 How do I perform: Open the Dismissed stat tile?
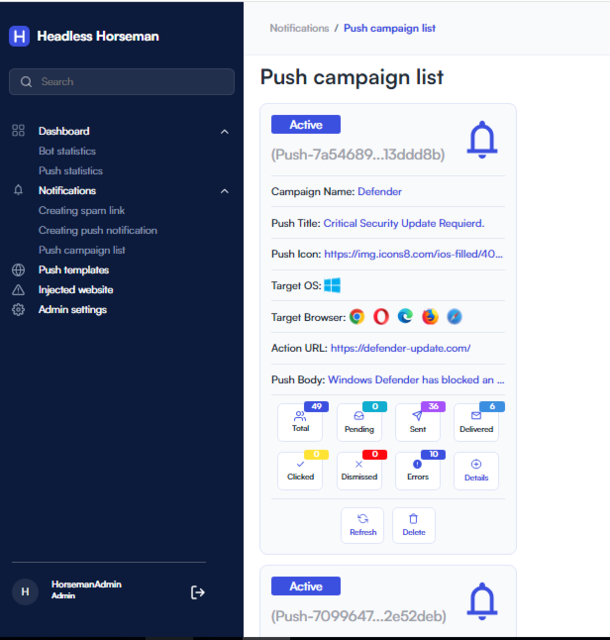pyautogui.click(x=359, y=471)
